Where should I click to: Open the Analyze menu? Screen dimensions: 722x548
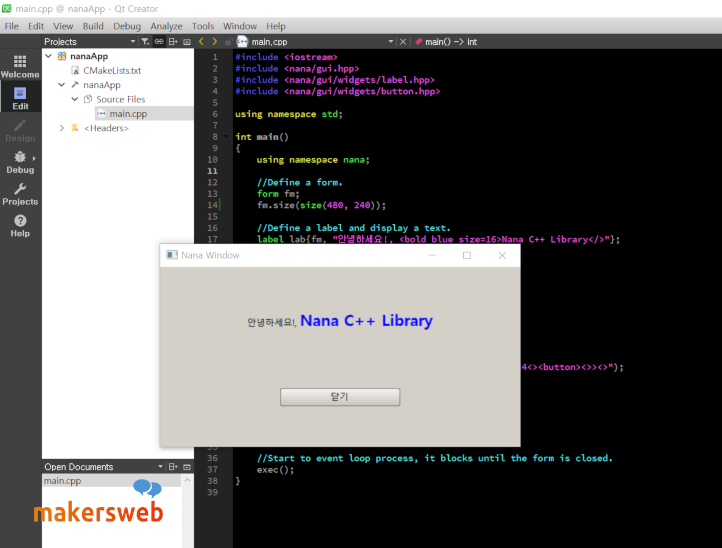click(x=166, y=26)
